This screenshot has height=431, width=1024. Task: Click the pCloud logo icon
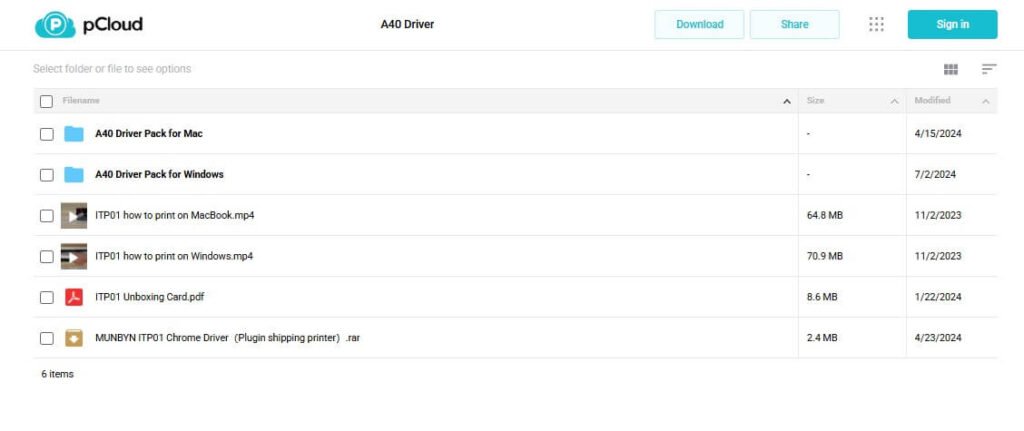[x=55, y=25]
